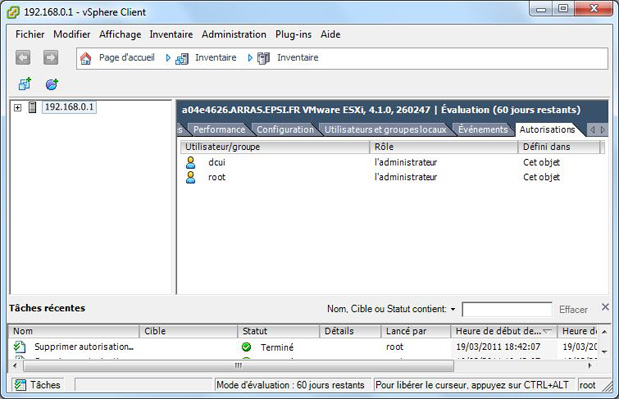Select the Autorisations tab

[x=547, y=129]
